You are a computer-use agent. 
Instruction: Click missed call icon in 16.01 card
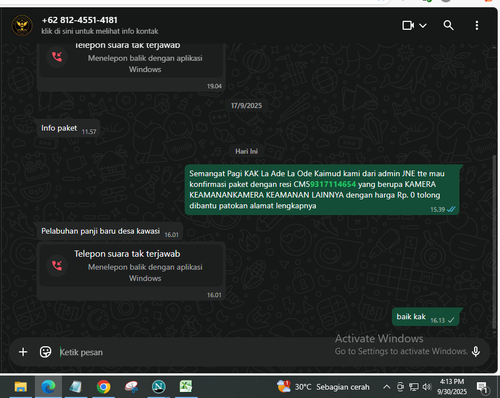pyautogui.click(x=57, y=266)
